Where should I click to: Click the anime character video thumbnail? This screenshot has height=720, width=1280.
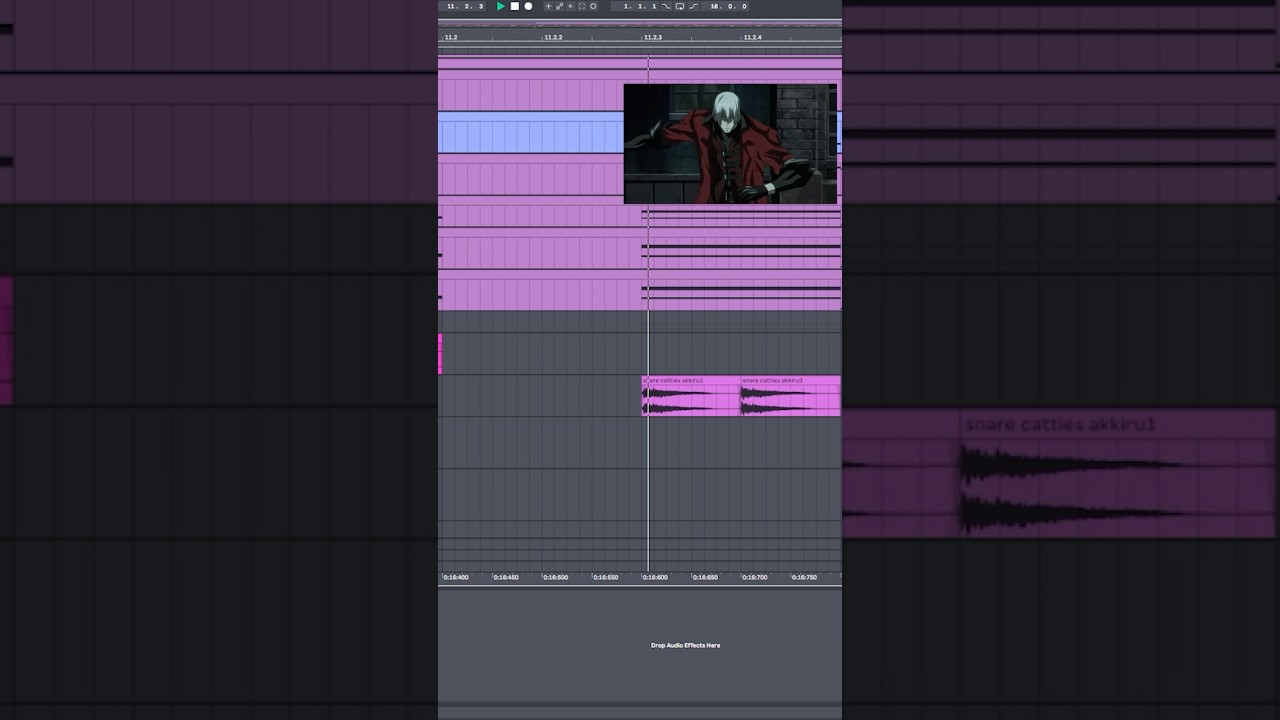pyautogui.click(x=730, y=144)
